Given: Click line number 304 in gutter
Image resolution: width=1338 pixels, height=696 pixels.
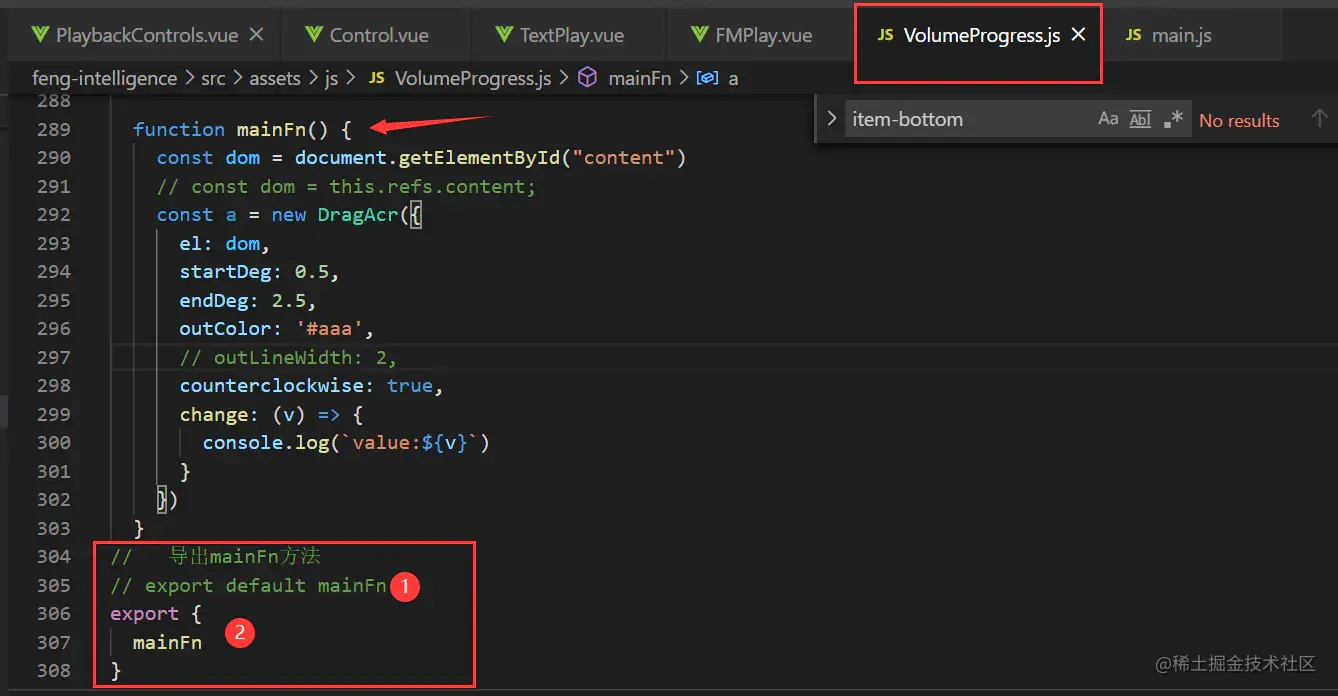Looking at the screenshot, I should (x=53, y=556).
